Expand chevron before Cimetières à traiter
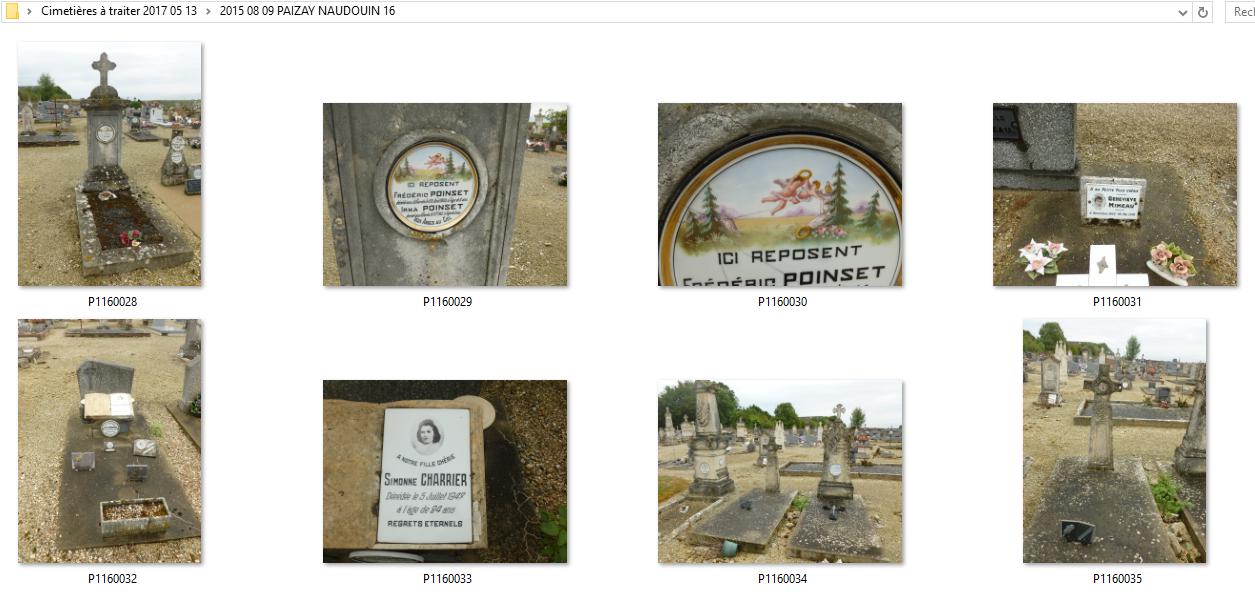Image resolution: width=1255 pixels, height=592 pixels. tap(29, 12)
